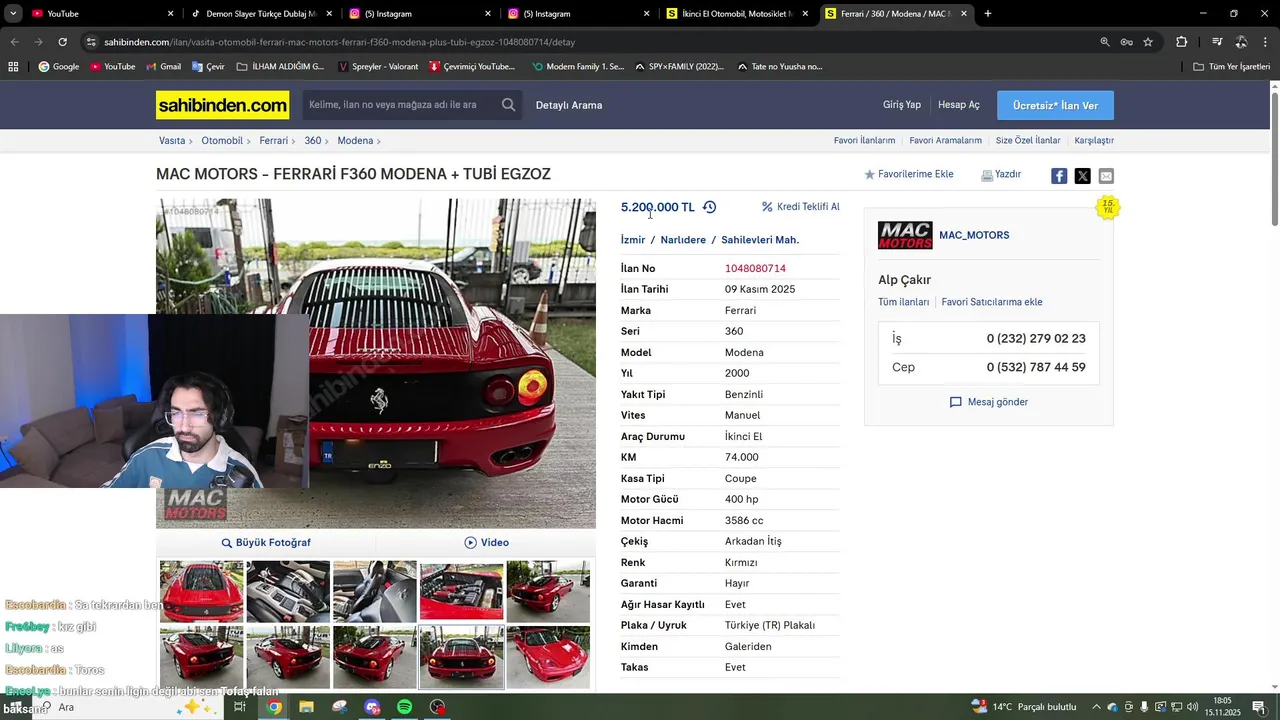This screenshot has height=720, width=1280.
Task: Open price history clock icon beside 5.200.000 TL
Action: 709,207
